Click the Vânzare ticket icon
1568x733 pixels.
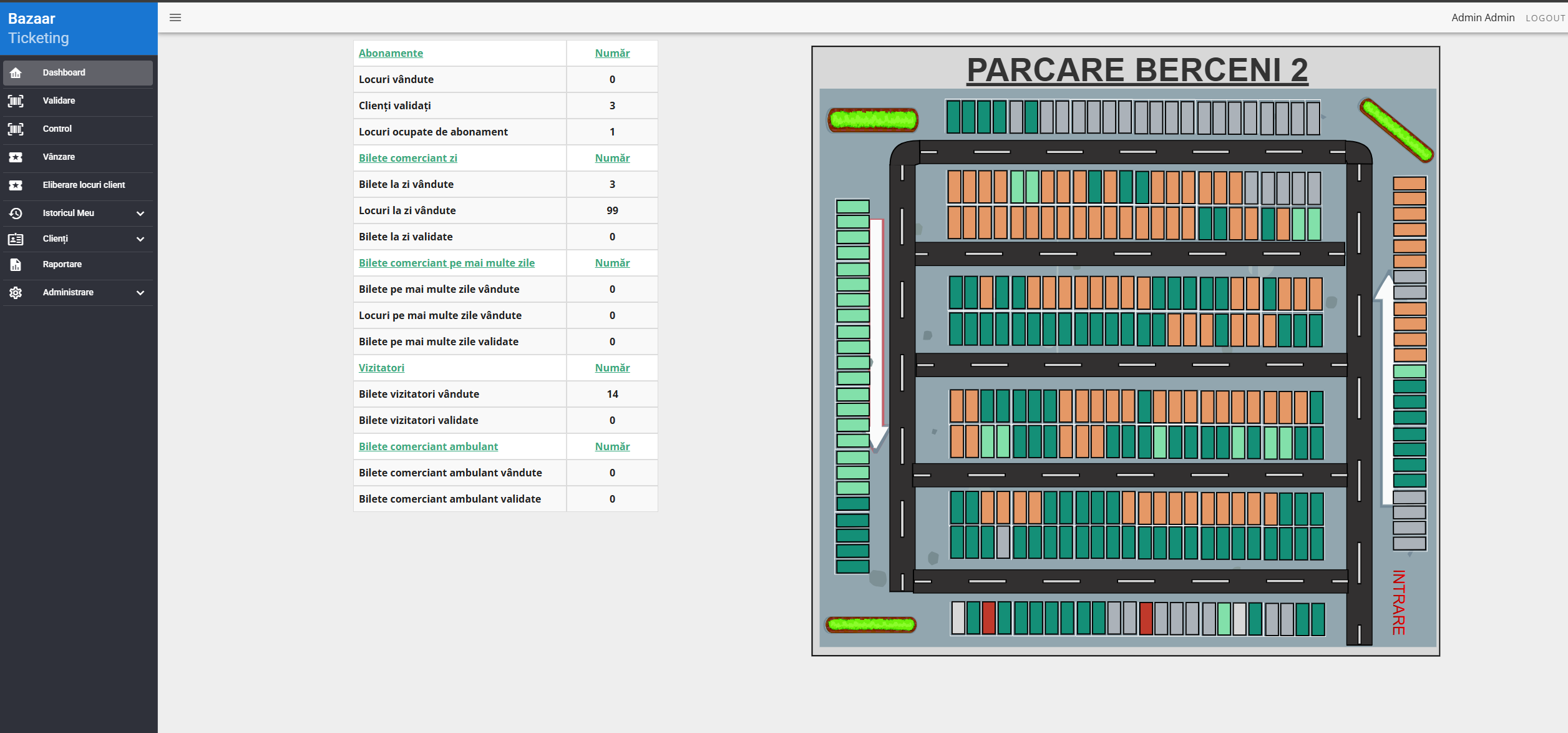[16, 157]
